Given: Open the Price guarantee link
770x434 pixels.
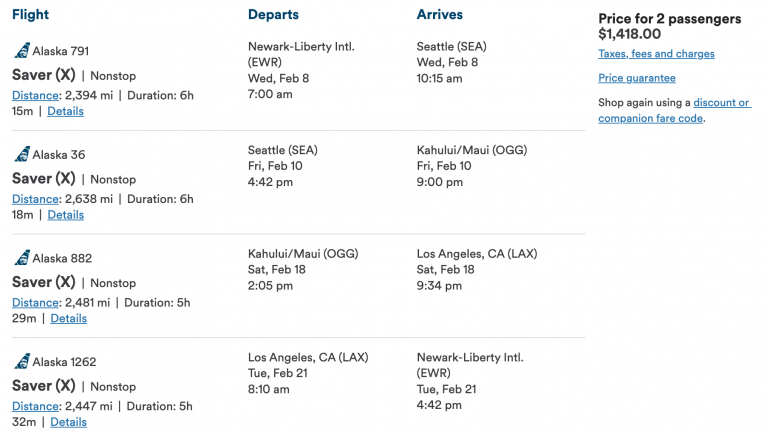Looking at the screenshot, I should click(x=636, y=78).
